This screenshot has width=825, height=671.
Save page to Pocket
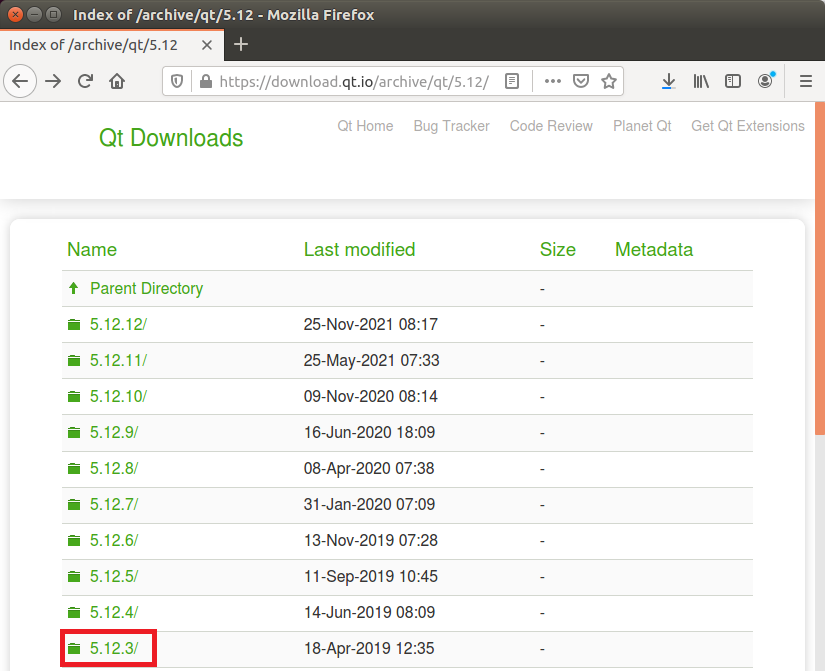coord(580,81)
